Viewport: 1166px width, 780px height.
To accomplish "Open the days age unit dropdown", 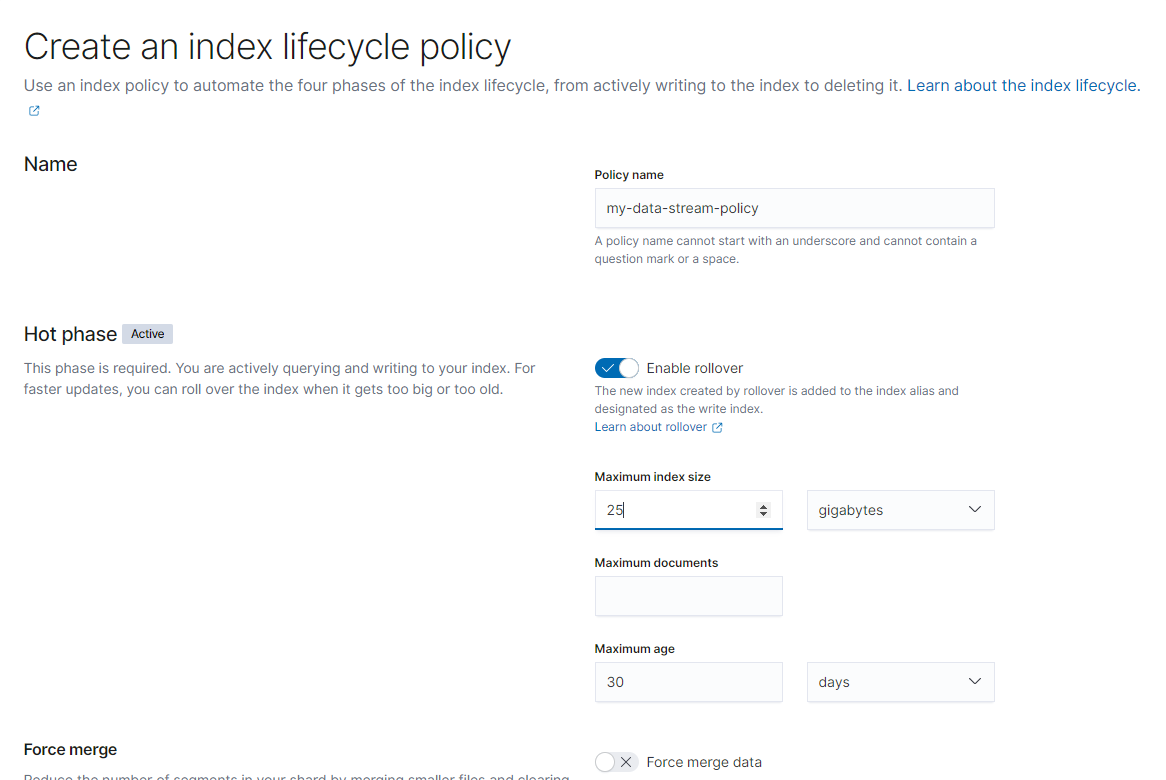I will 900,682.
